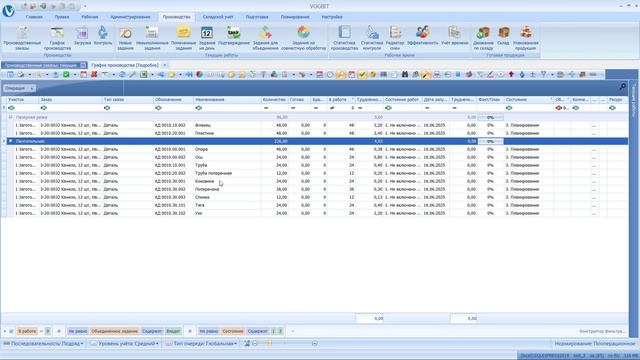The width and height of the screenshot is (640, 360).
Task: Open Тип очереди Глобальная dropdown
Action: tap(201, 344)
